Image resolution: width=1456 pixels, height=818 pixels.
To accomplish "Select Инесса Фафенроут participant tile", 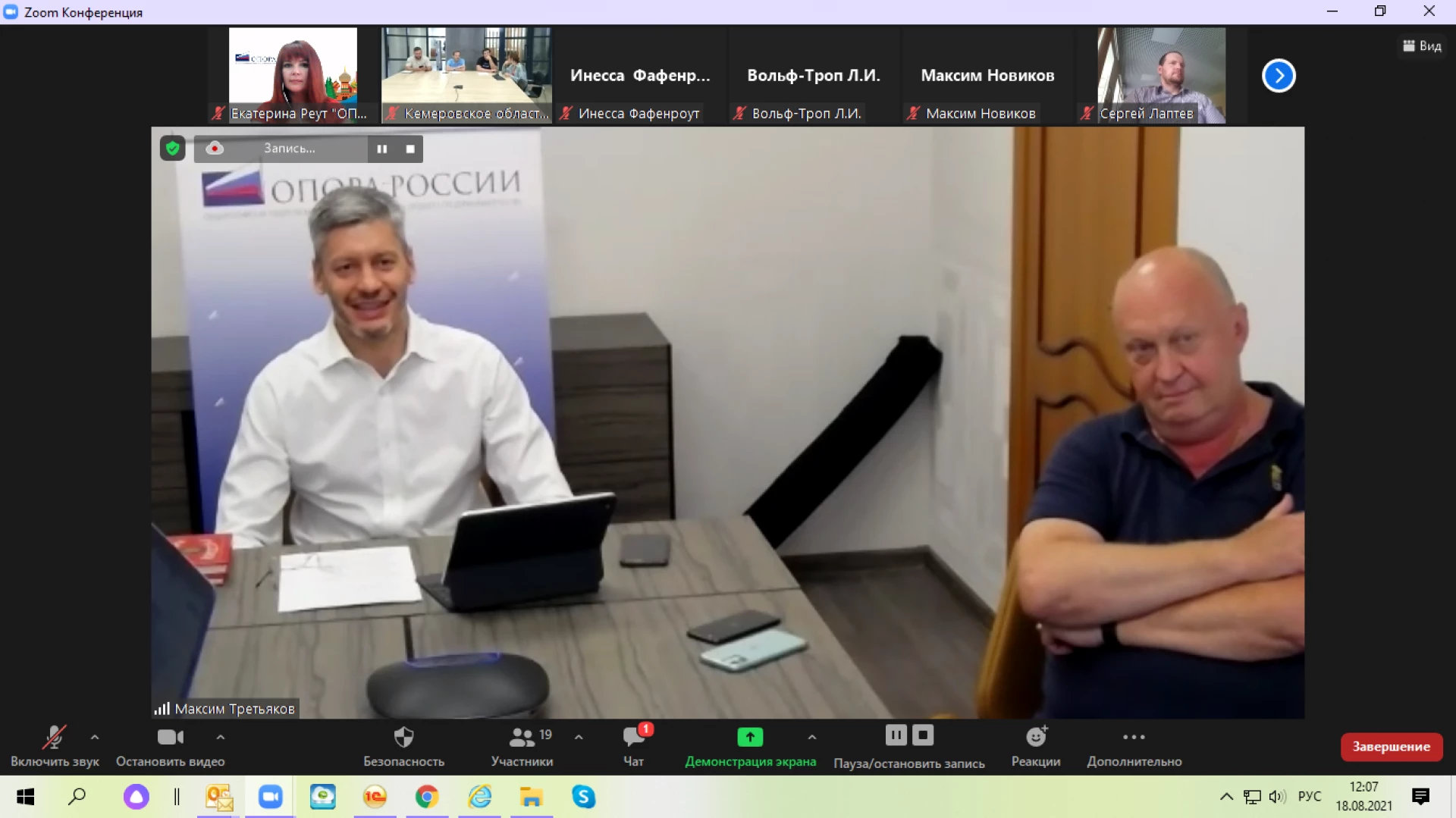I will [x=640, y=75].
